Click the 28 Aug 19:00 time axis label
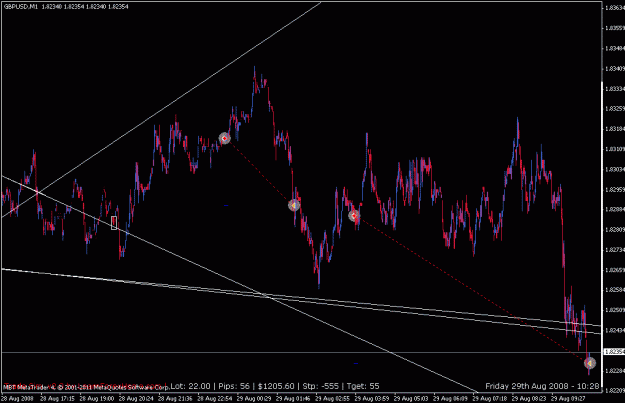Viewport: 625px width, 403px height. pyautogui.click(x=96, y=398)
